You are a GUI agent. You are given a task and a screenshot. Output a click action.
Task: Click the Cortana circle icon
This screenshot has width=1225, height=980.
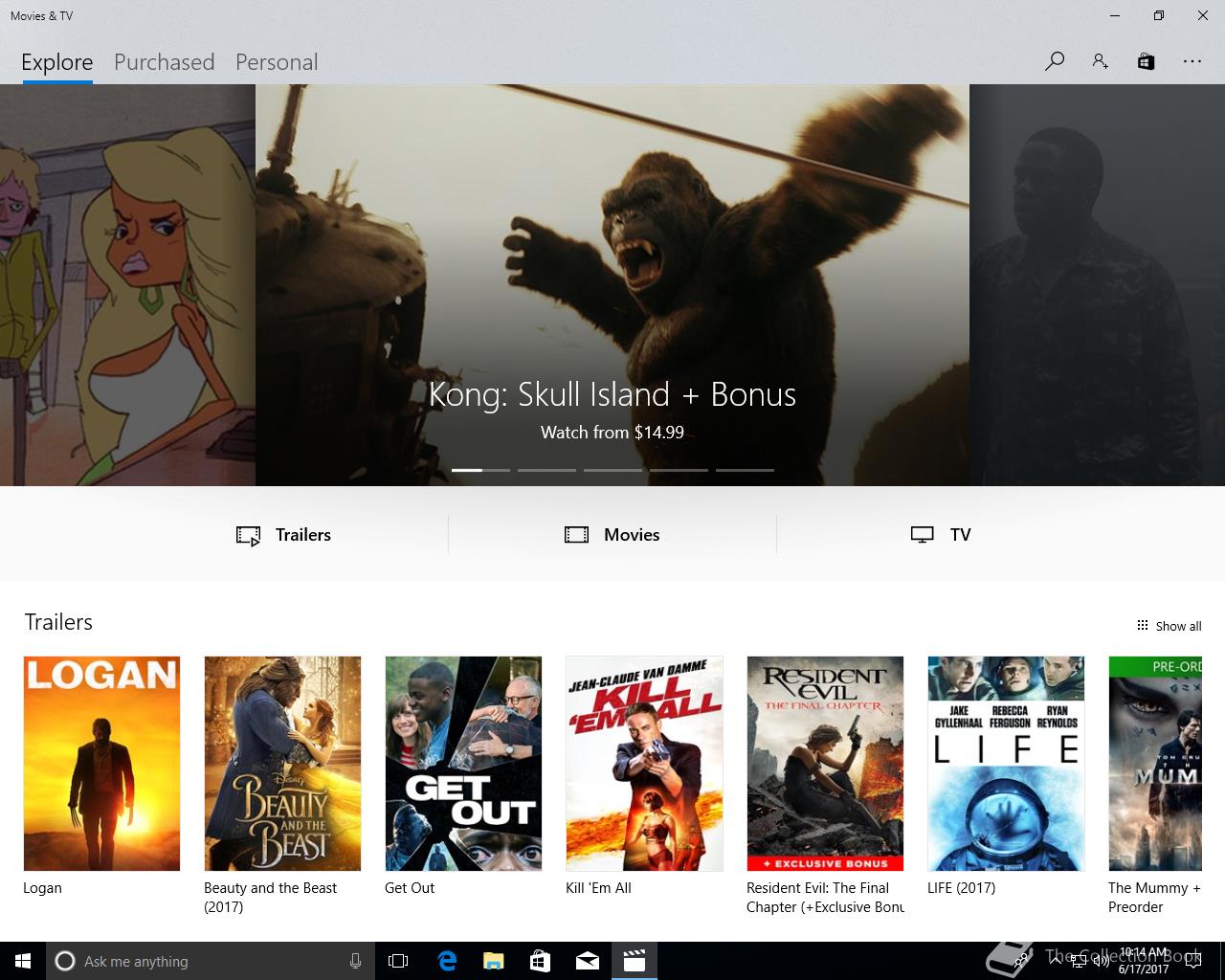pos(65,961)
